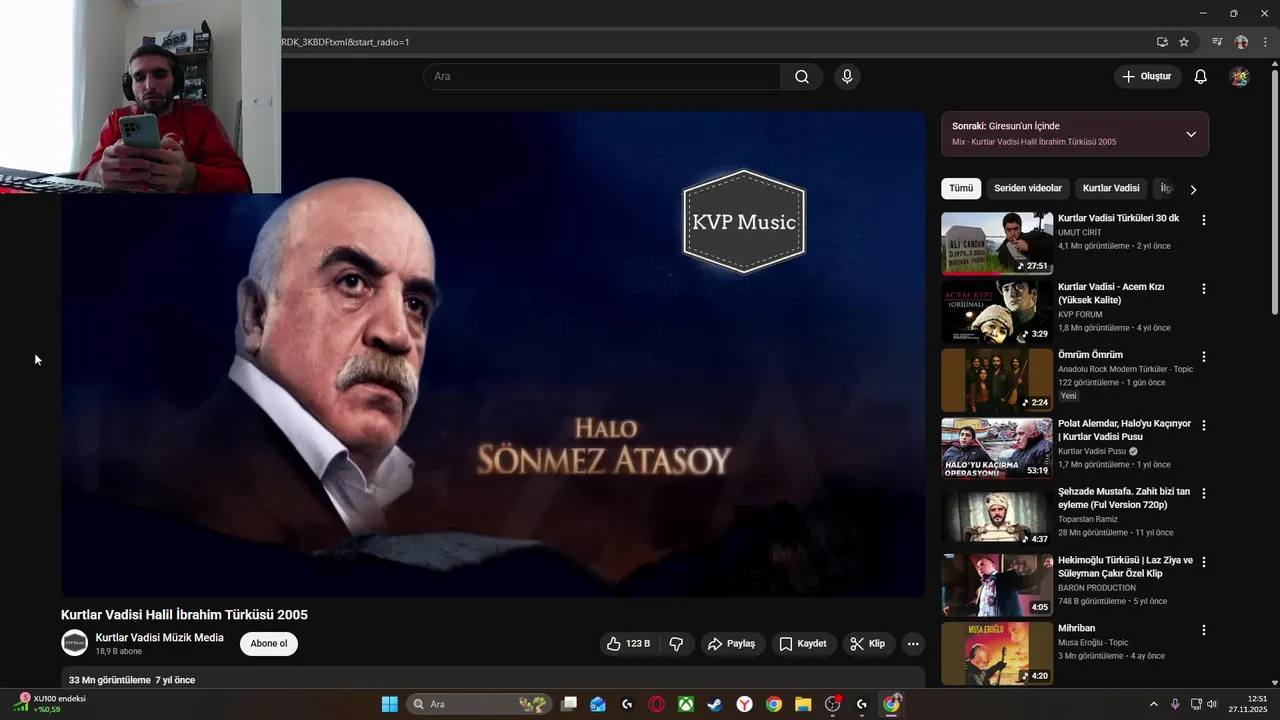Open options for Mihriban video
The image size is (1280, 720).
1204,630
